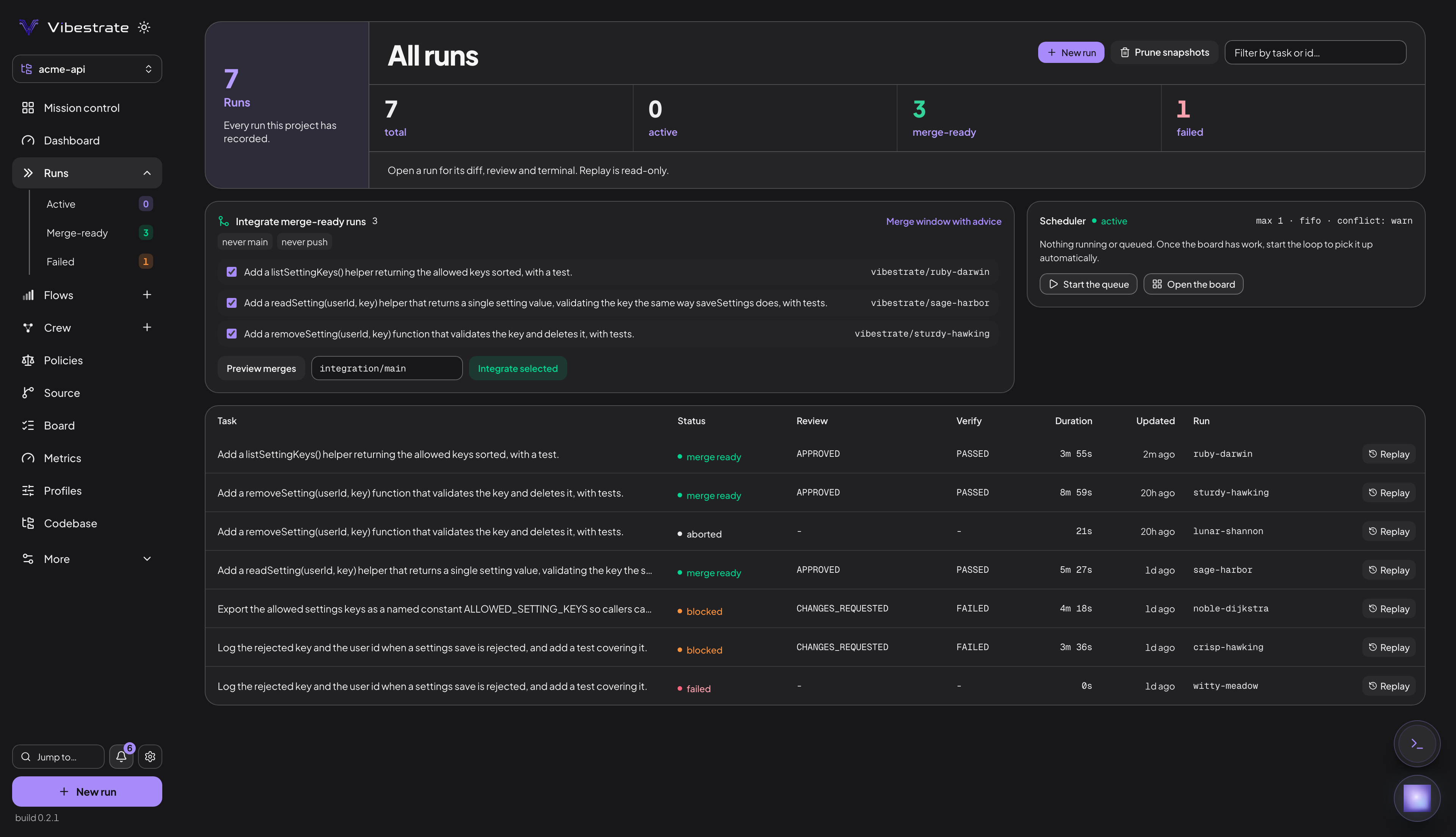1456x837 pixels.
Task: Click CHANGES_REQUESTED on noble-dijkstra row
Action: pos(842,608)
